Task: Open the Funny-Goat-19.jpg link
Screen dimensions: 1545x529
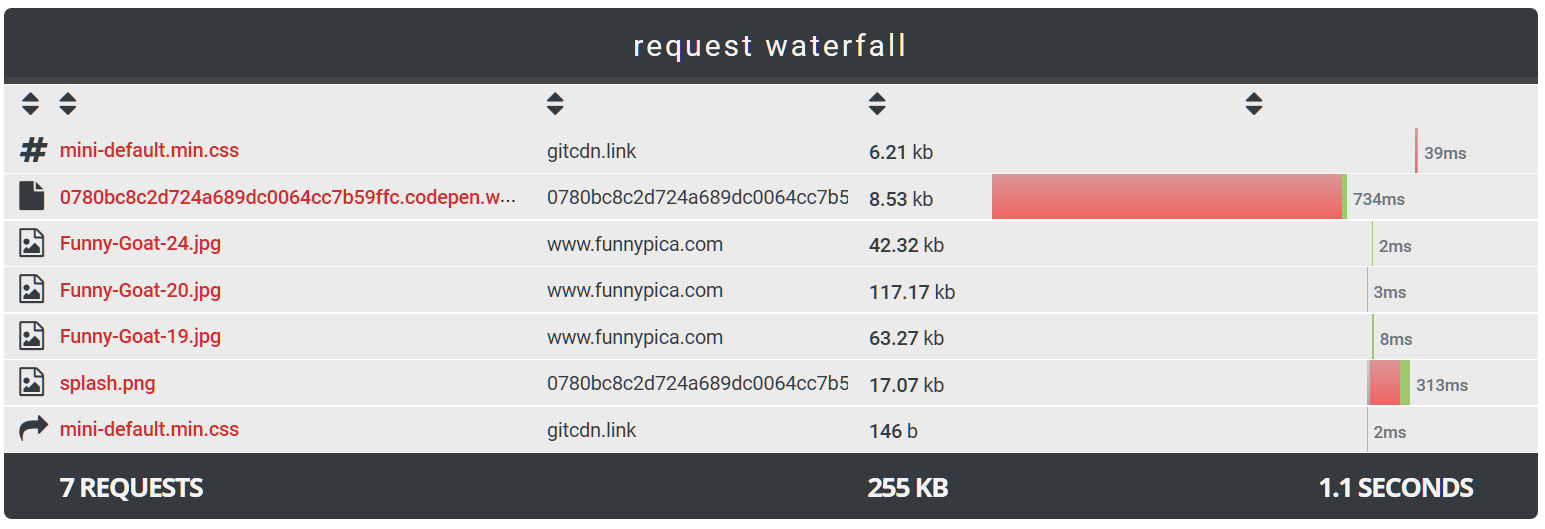Action: pos(140,337)
